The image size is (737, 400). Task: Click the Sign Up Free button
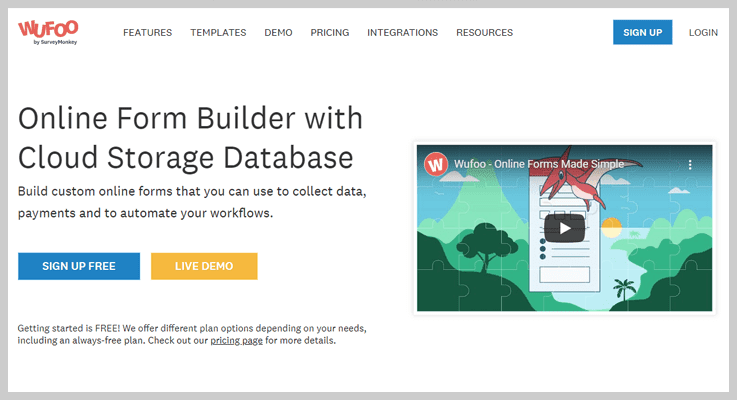(79, 266)
